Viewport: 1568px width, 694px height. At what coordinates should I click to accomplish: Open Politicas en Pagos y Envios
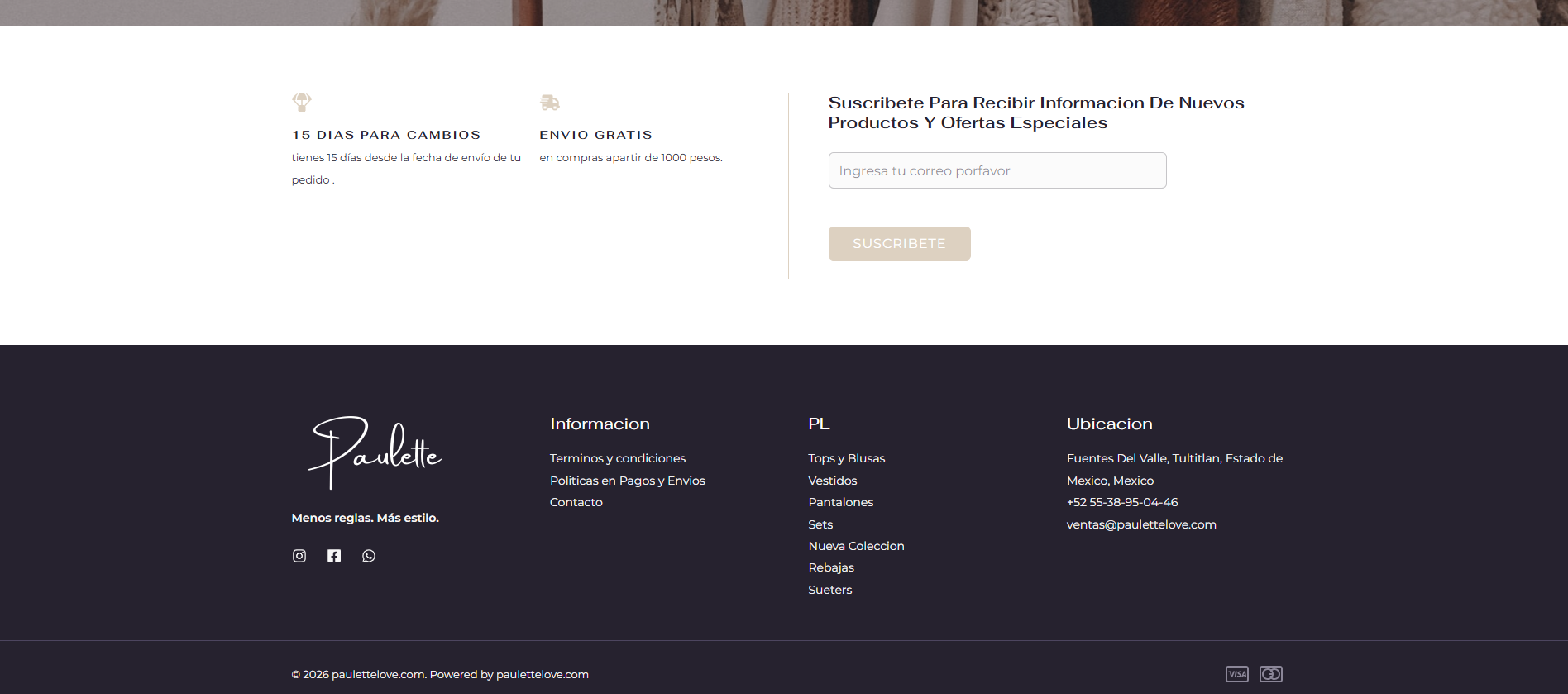coord(628,481)
